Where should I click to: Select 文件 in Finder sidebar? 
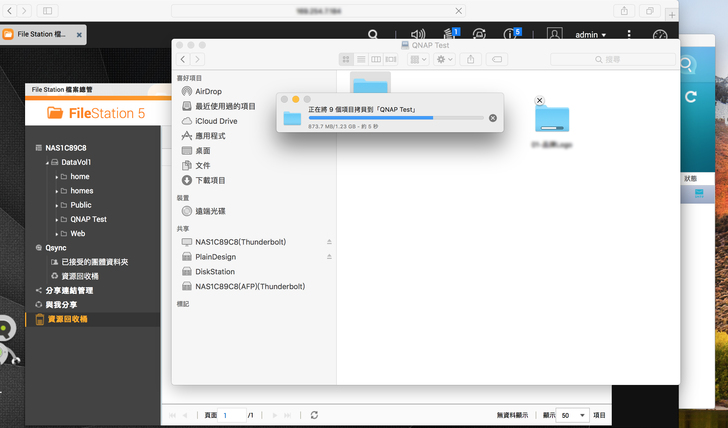click(202, 166)
